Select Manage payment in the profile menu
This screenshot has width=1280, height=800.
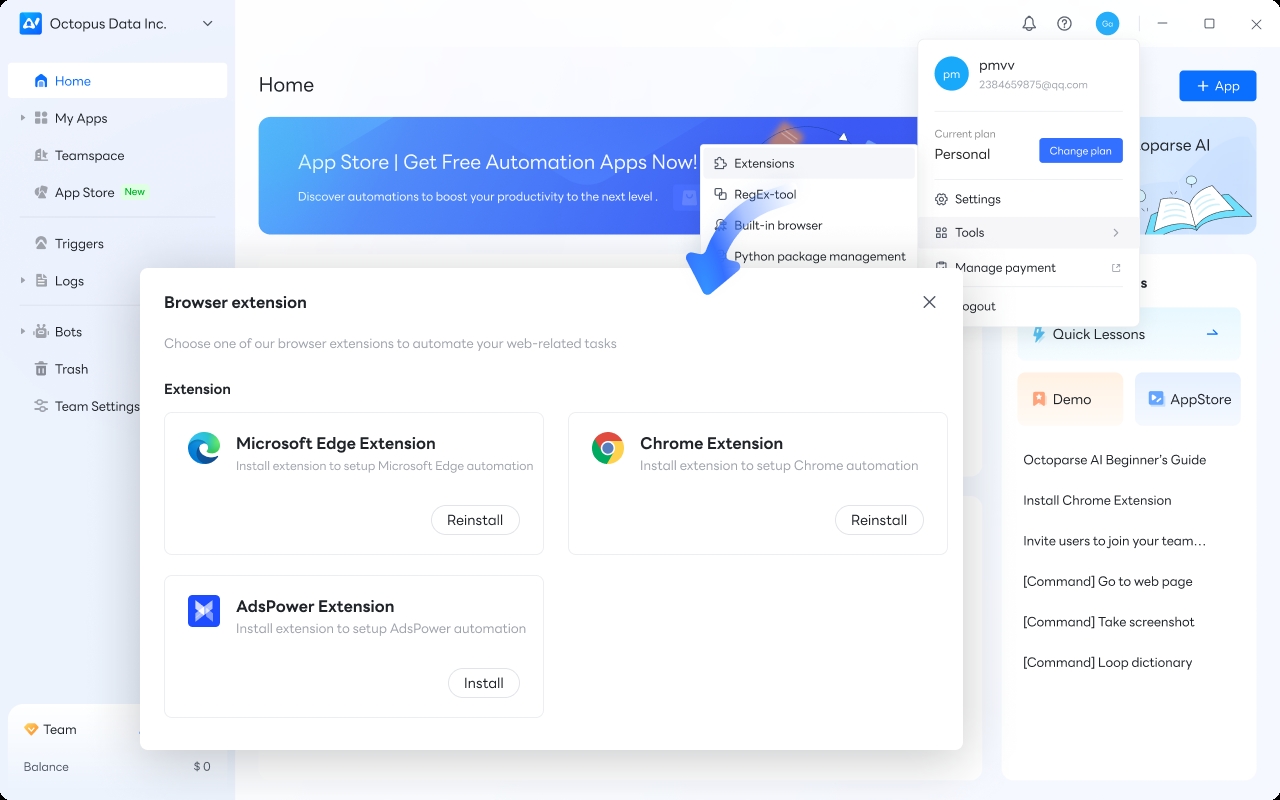[1028, 268]
